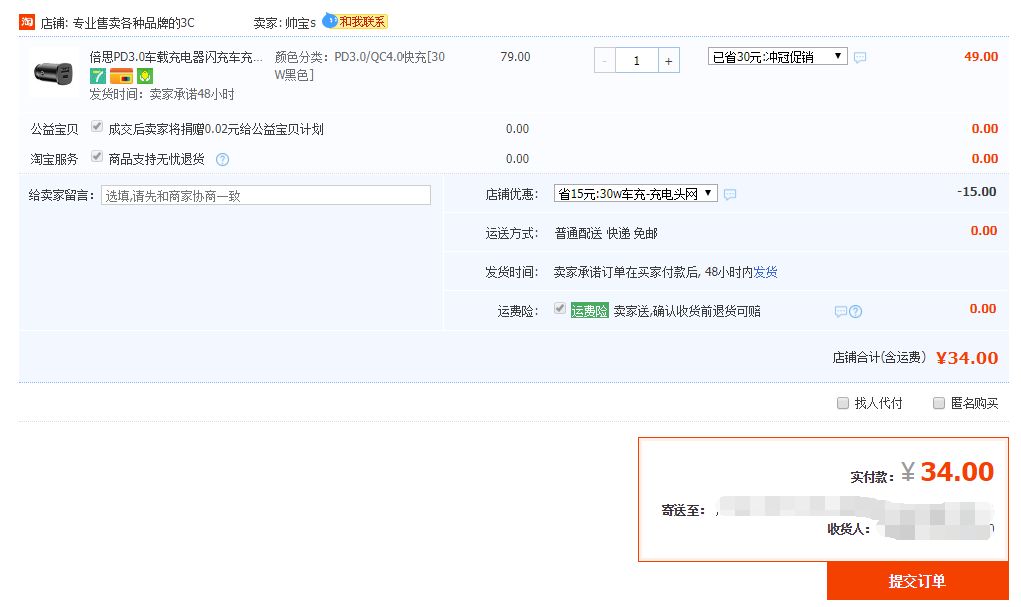Screen dimensions: 1021x607
Task: Click message icon beside 冲冠促销 dropdown
Action: (x=860, y=57)
